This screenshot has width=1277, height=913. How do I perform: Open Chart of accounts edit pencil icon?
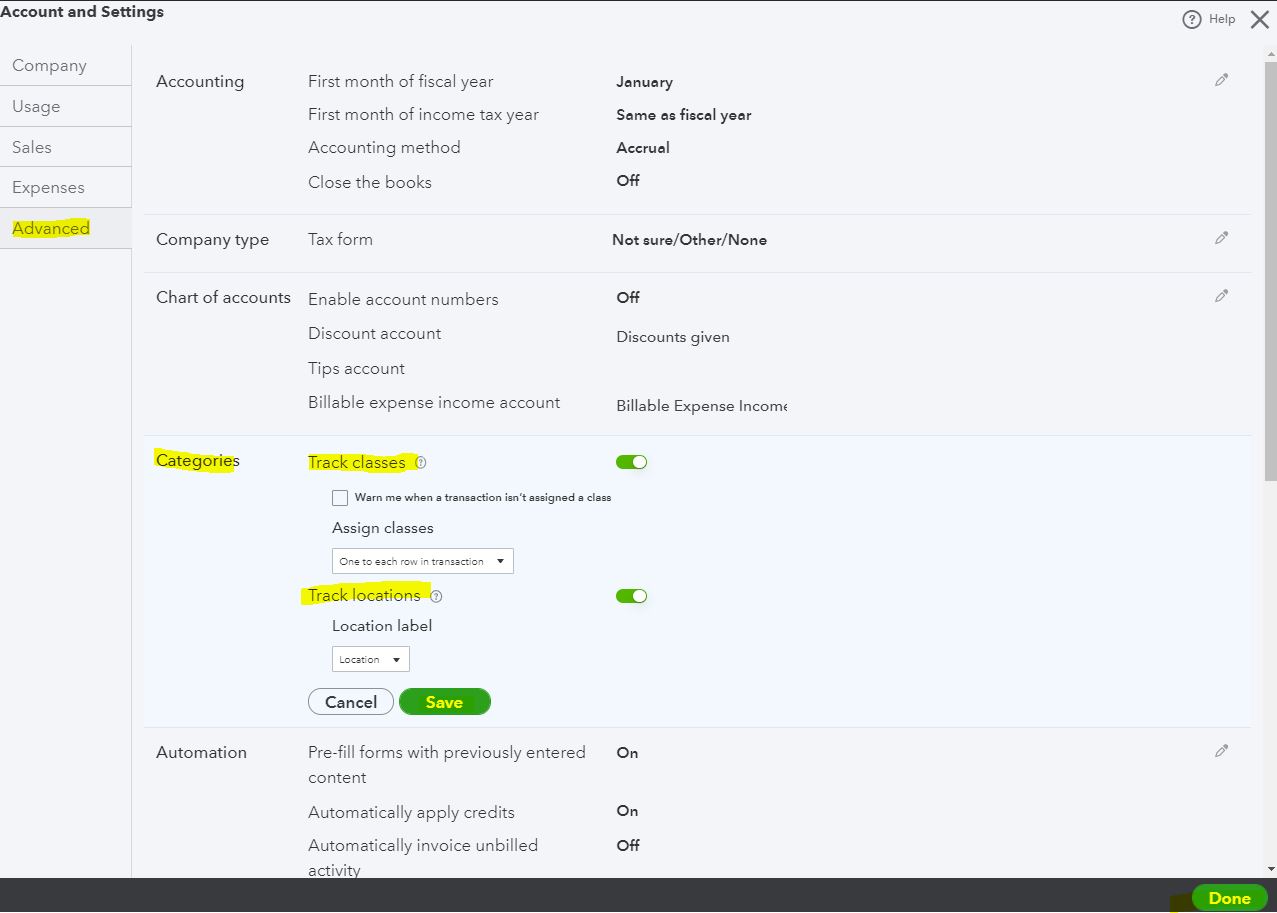[1221, 295]
